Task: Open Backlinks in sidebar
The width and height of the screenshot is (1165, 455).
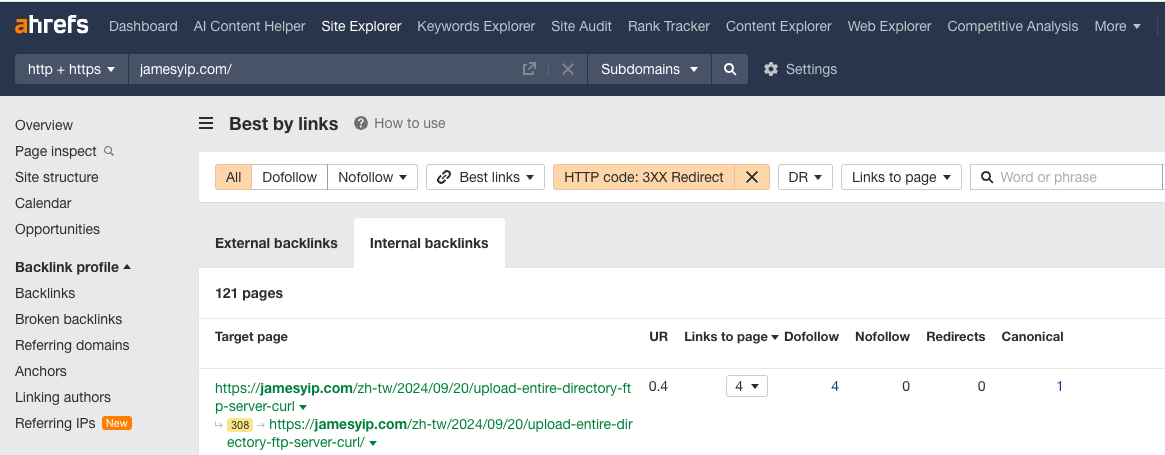Action: click(x=45, y=293)
